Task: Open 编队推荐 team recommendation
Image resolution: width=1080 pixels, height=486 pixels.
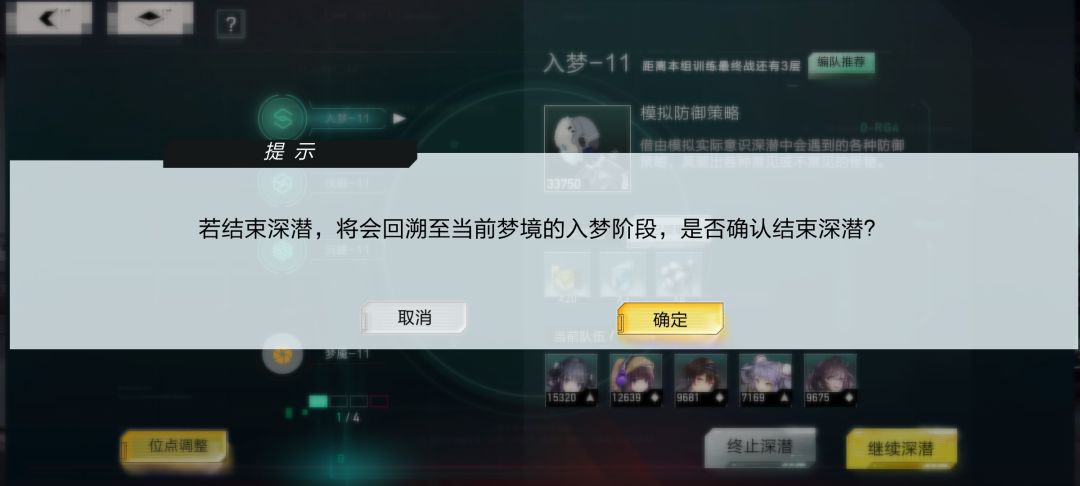Action: coord(841,63)
